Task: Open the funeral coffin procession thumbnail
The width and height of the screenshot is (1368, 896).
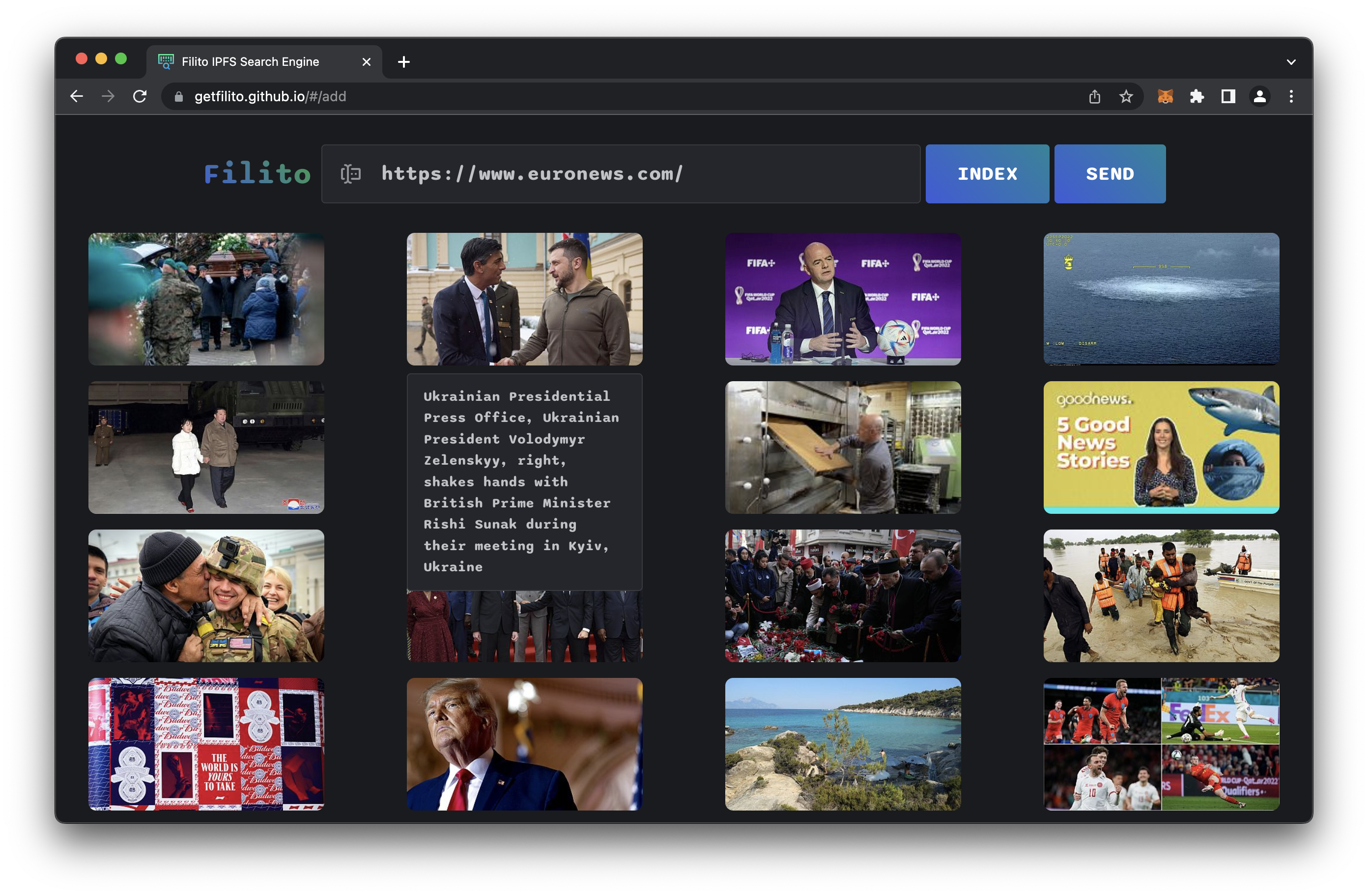Action: click(x=206, y=299)
